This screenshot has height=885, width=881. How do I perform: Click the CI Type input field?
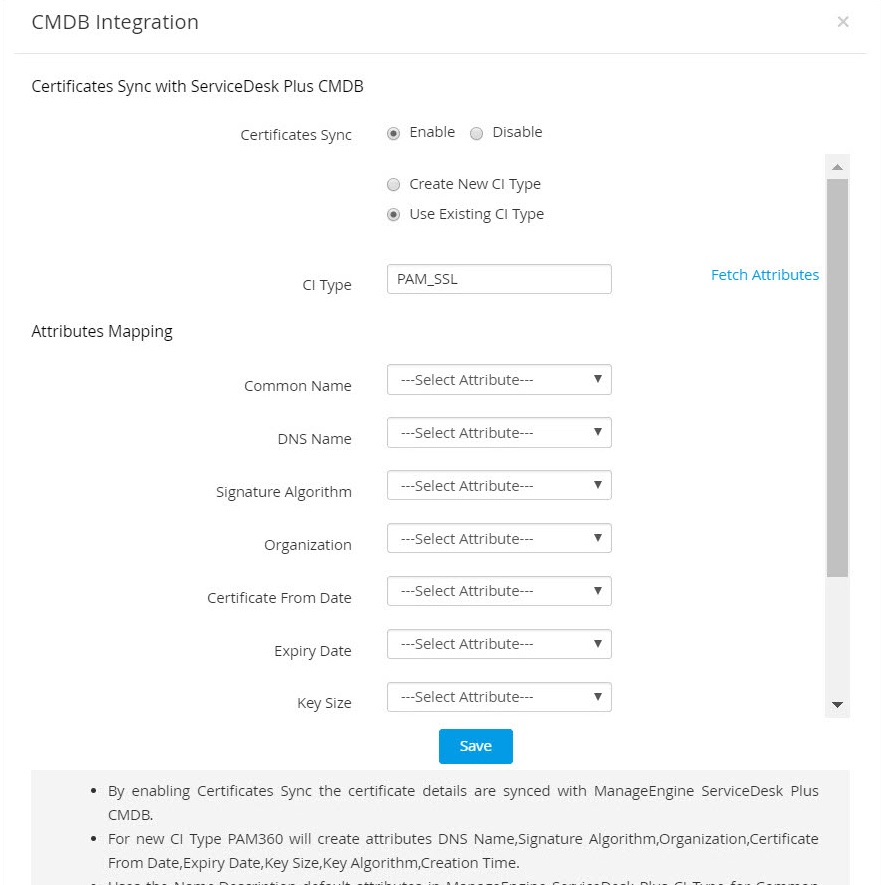(498, 279)
